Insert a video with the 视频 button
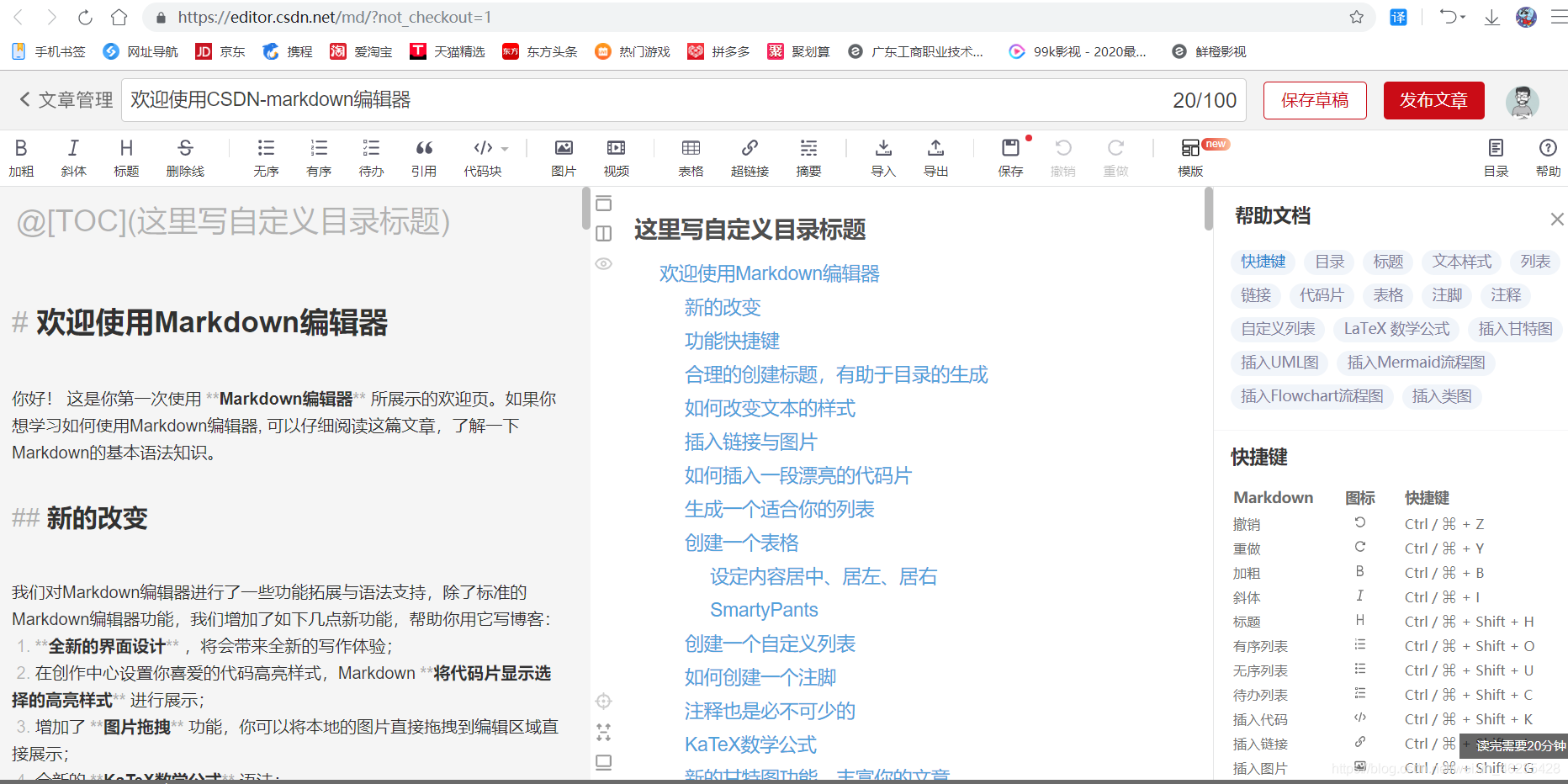1568x784 pixels. point(616,157)
